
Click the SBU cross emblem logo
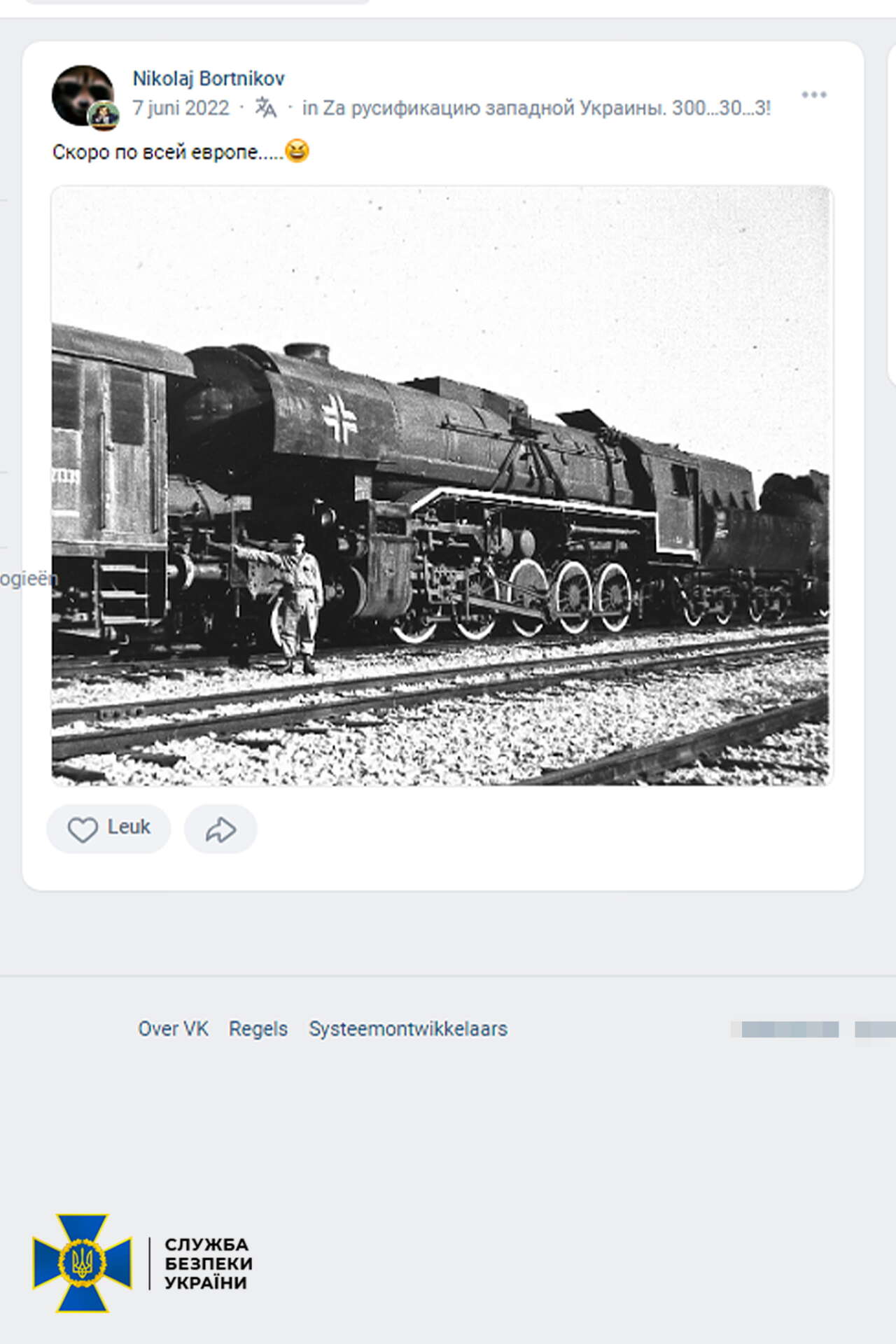(82, 1263)
